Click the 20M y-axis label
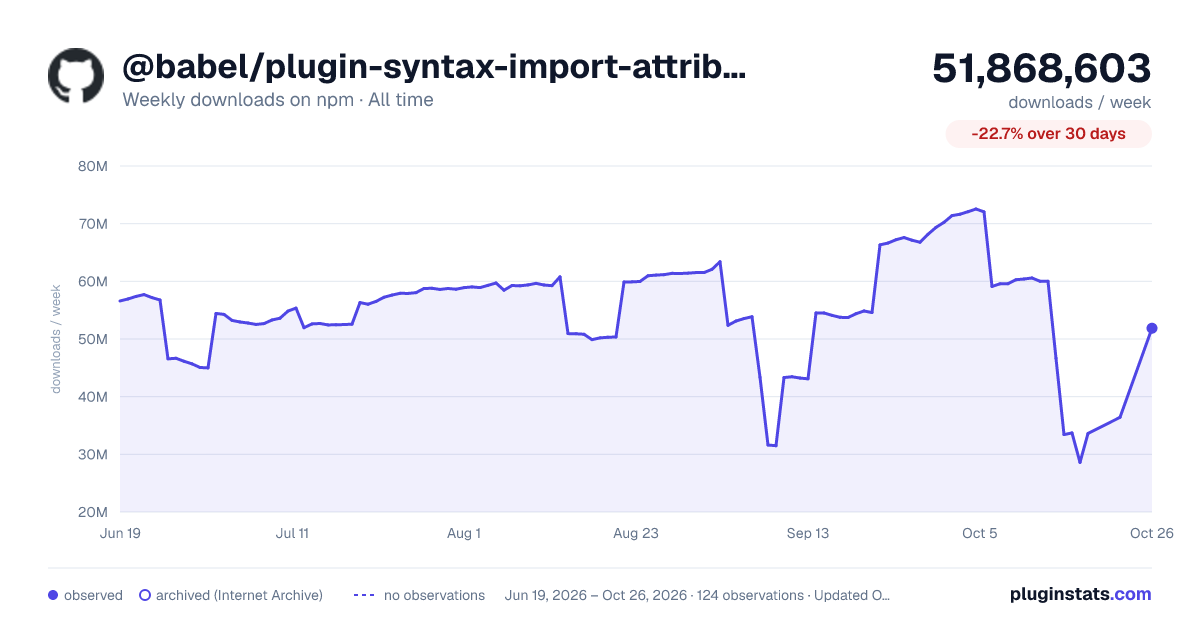Screen dimensions: 1200x630 click(x=92, y=512)
